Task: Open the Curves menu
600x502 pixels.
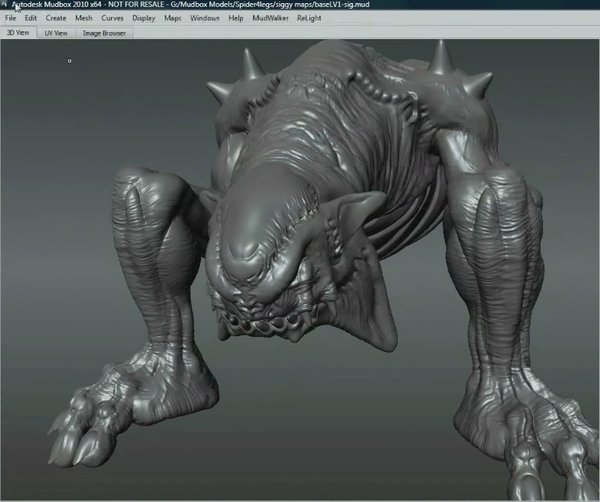Action: click(112, 18)
